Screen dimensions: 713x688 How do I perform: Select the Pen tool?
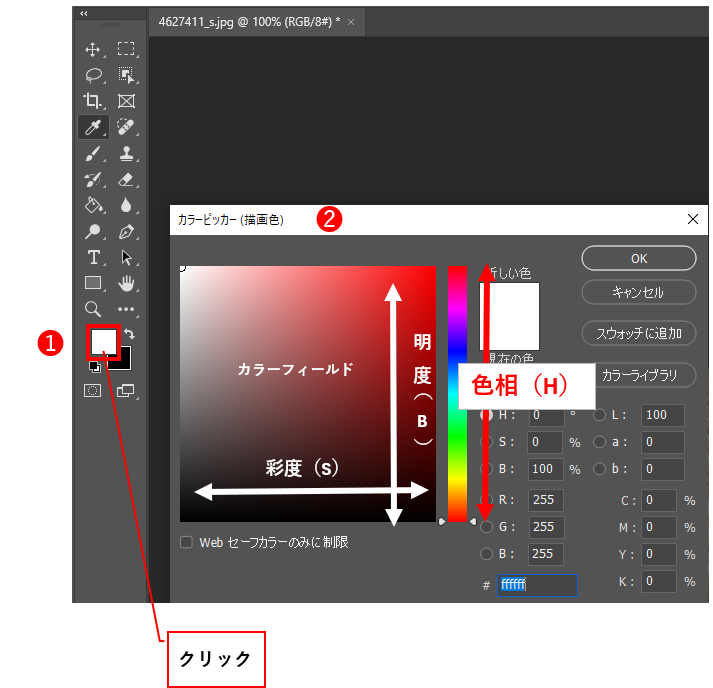pos(126,231)
